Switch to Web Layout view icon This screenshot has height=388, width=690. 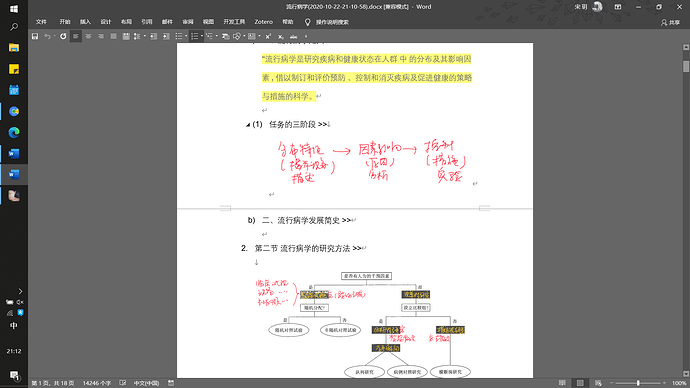598,383
